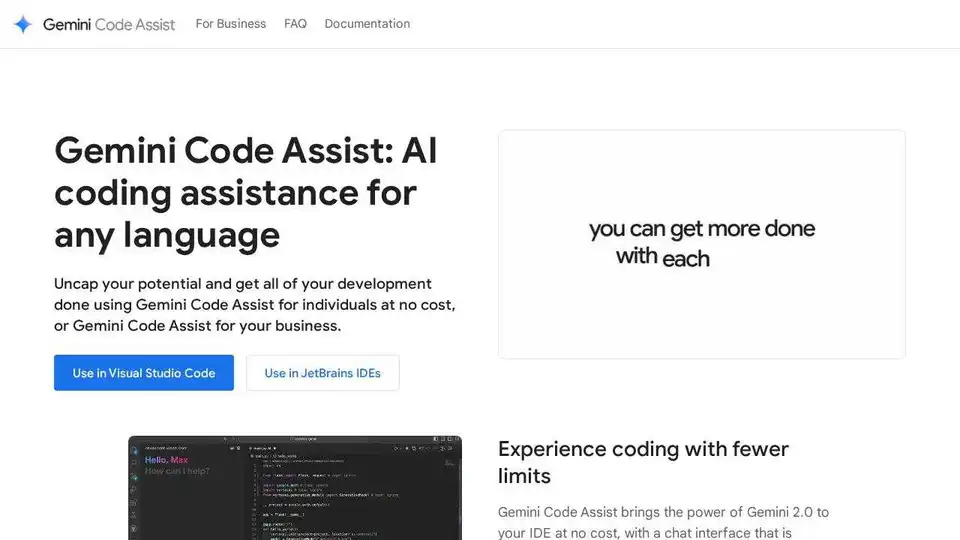This screenshot has height=540, width=960.
Task: Click the animated 'you can get more done' card
Action: pos(702,244)
